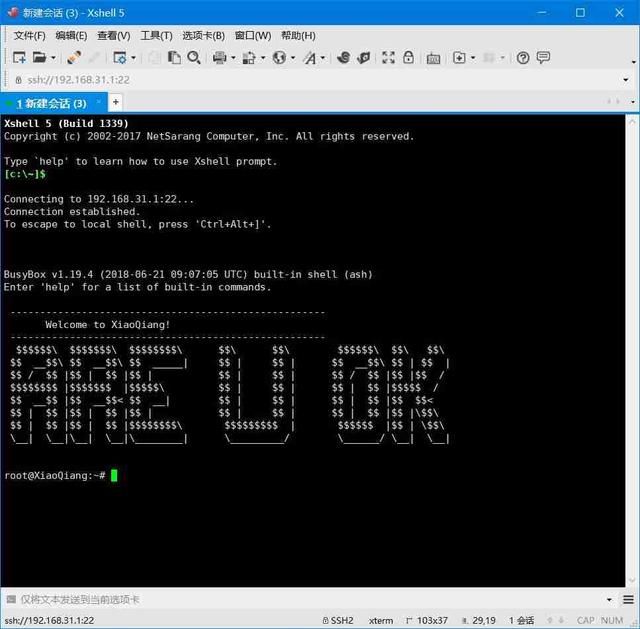Click the 103x37 terminal size indicator

click(427, 620)
